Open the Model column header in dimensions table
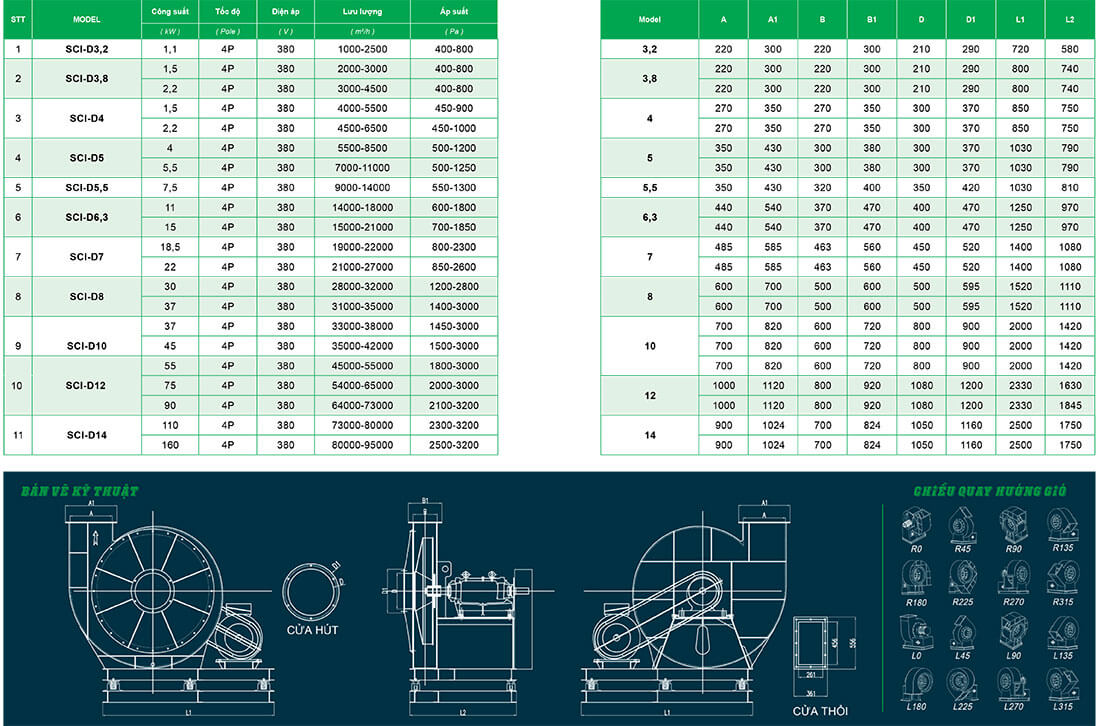Screen dimensions: 1100x726 pos(650,19)
